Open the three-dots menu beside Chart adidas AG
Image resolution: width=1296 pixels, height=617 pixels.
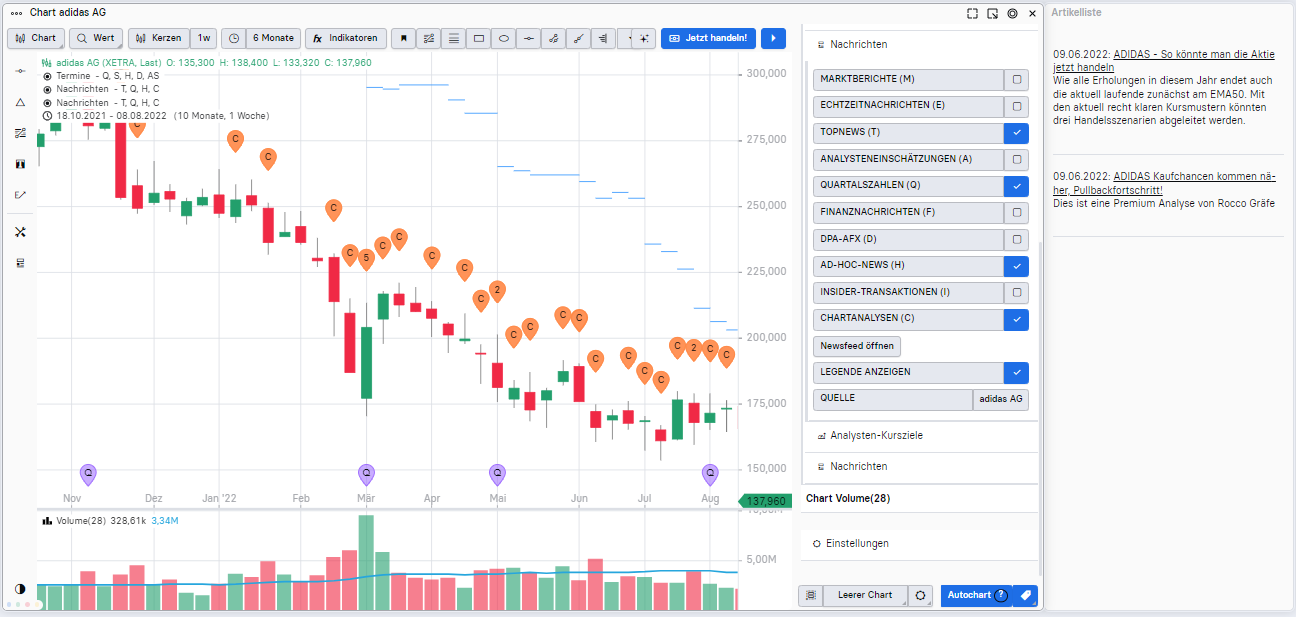pos(16,13)
